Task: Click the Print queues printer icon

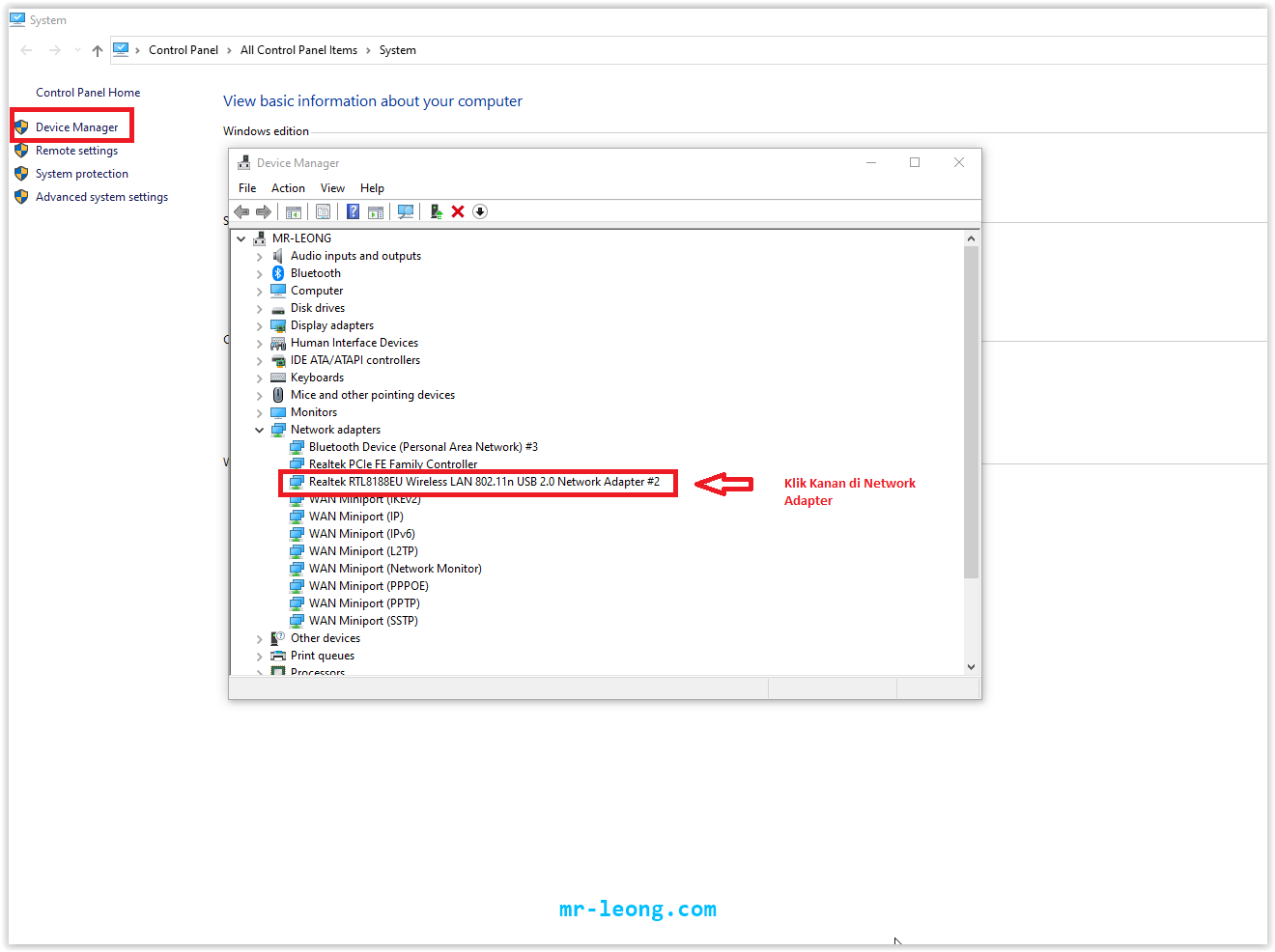Action: pyautogui.click(x=278, y=656)
